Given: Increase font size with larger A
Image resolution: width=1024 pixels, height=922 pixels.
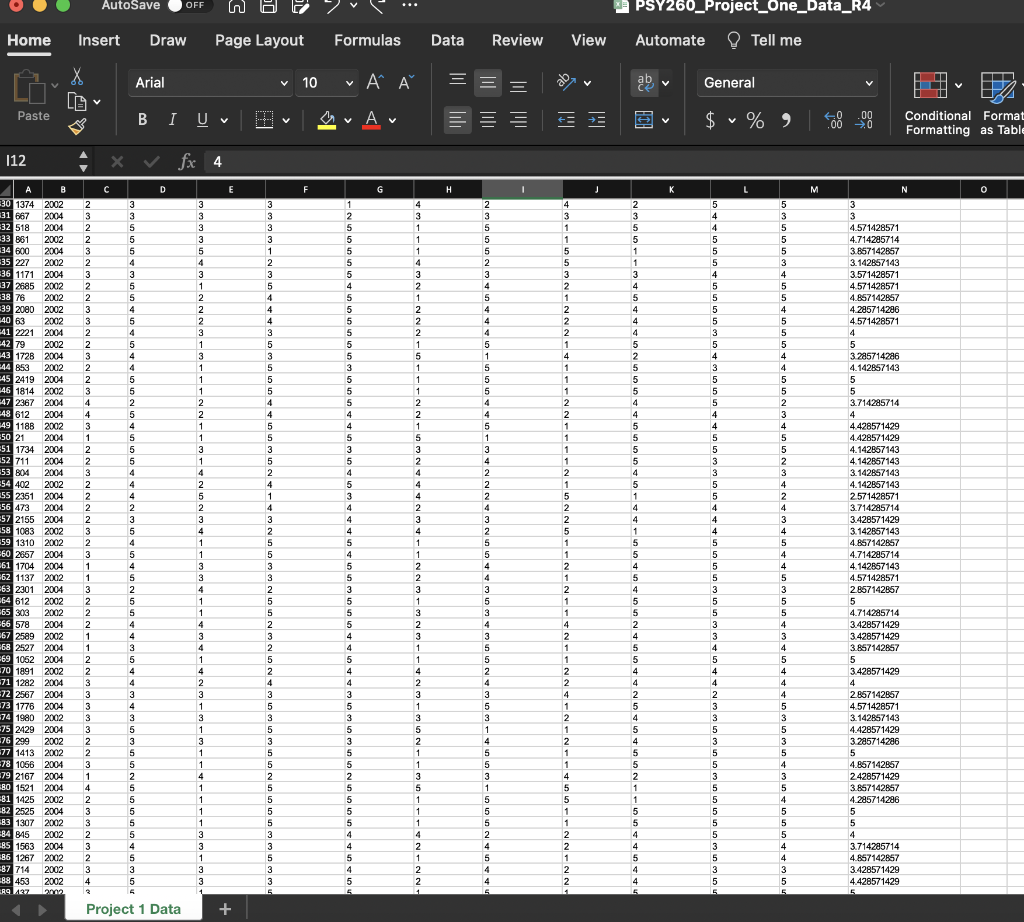Looking at the screenshot, I should 375,82.
